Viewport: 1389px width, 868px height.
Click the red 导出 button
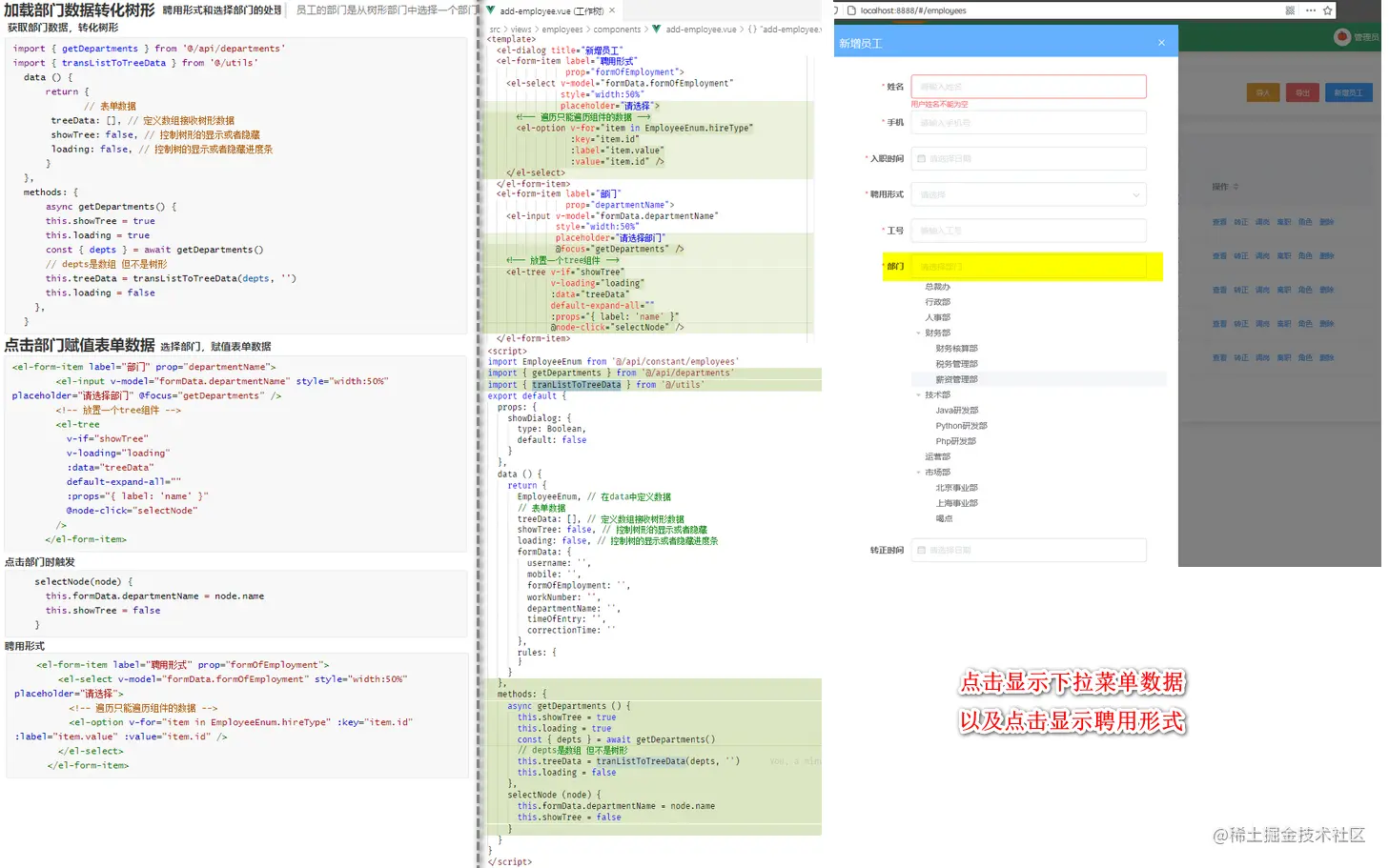coord(1302,92)
